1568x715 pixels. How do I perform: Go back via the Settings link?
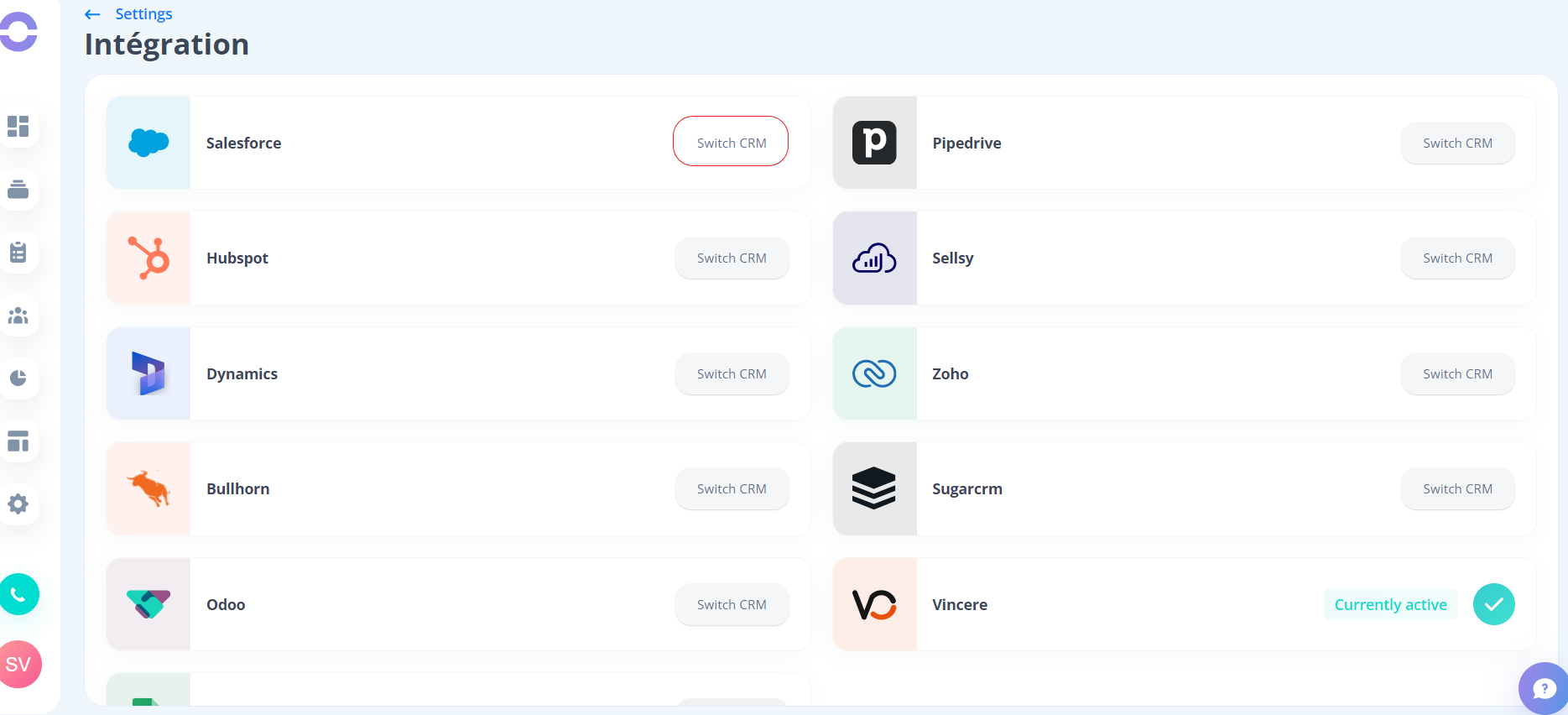[143, 14]
